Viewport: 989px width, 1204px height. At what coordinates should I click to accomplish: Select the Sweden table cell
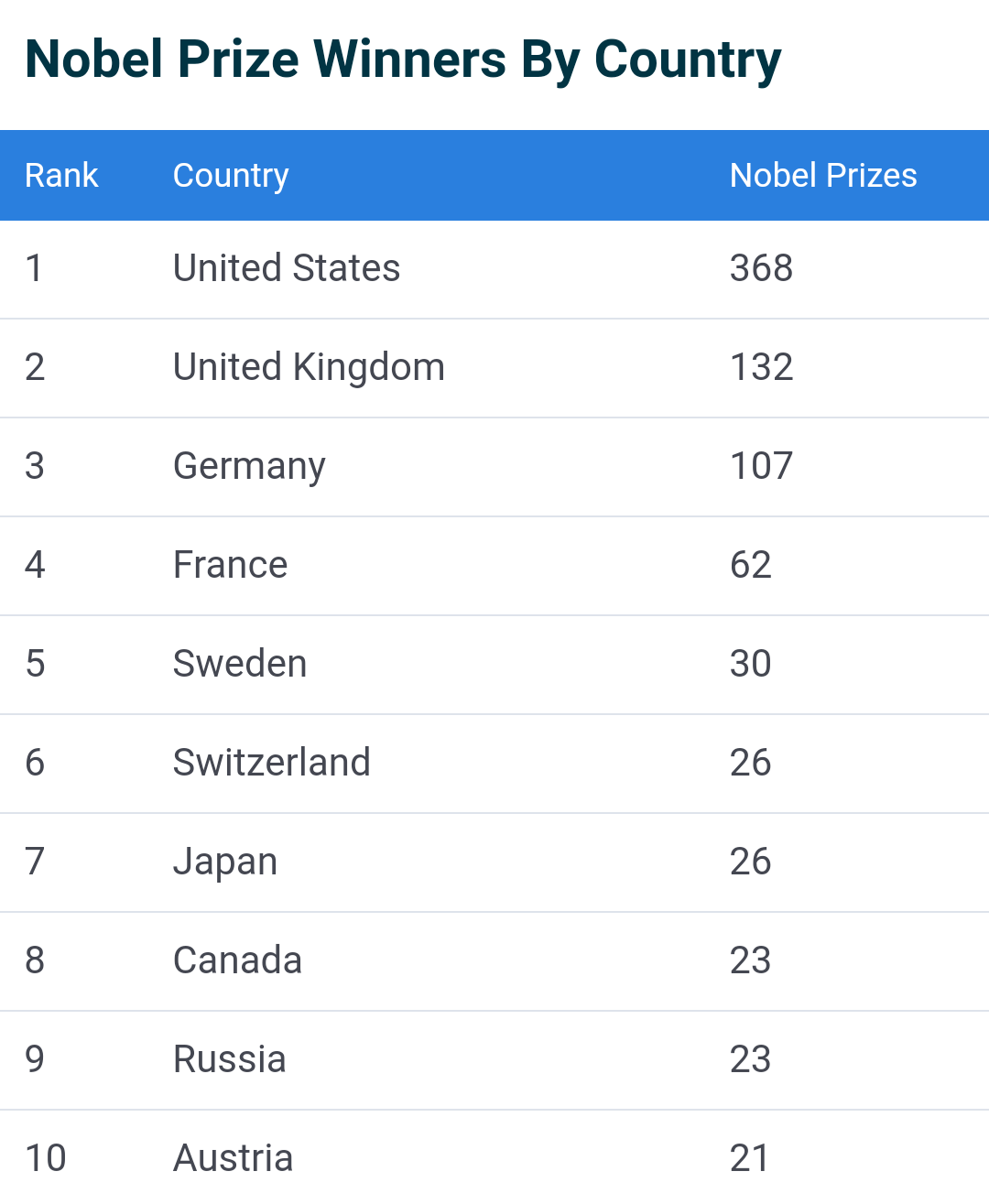click(x=240, y=664)
